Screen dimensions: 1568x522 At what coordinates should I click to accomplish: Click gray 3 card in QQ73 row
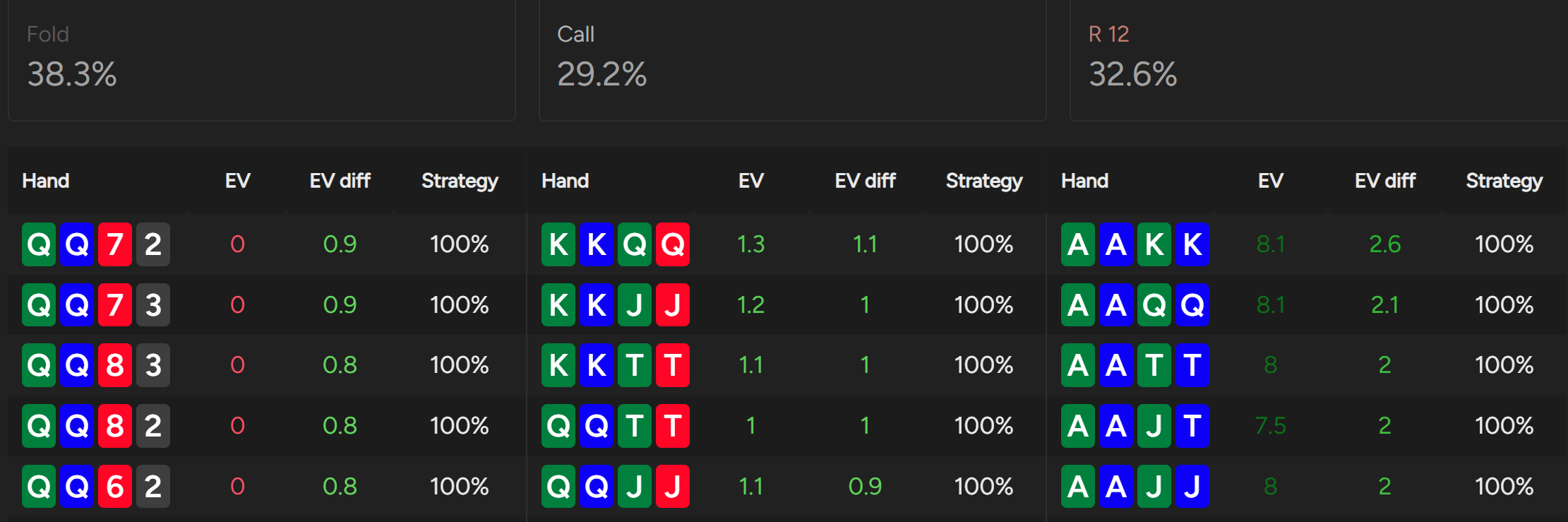click(x=153, y=305)
